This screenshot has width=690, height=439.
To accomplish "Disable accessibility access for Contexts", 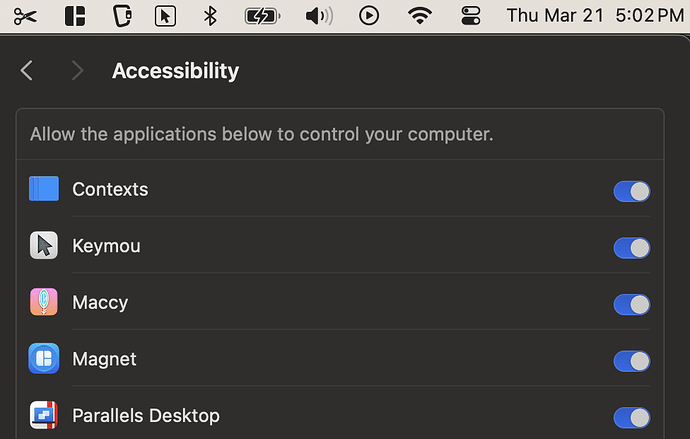I will [631, 191].
